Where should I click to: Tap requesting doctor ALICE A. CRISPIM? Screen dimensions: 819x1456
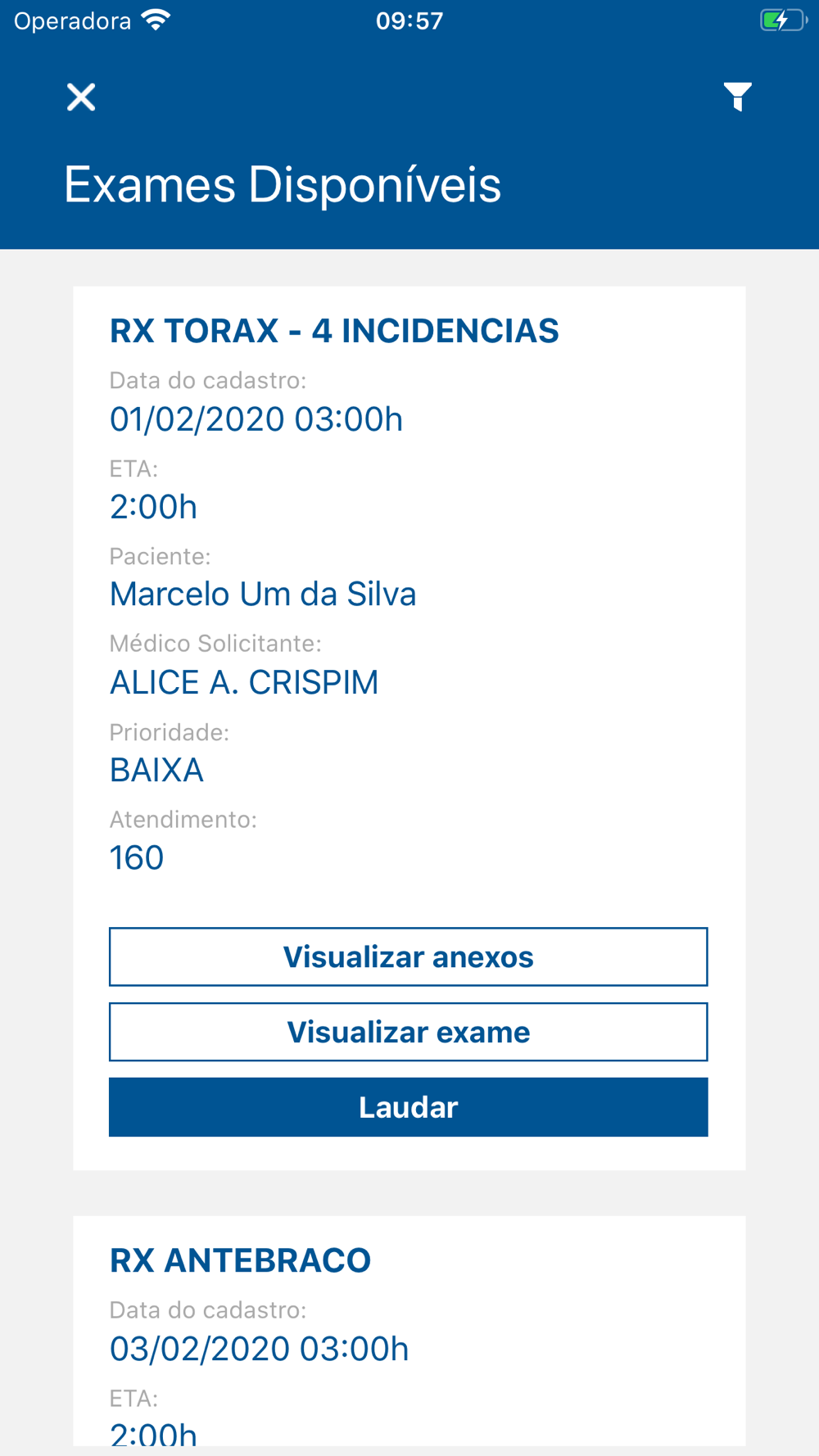(244, 682)
